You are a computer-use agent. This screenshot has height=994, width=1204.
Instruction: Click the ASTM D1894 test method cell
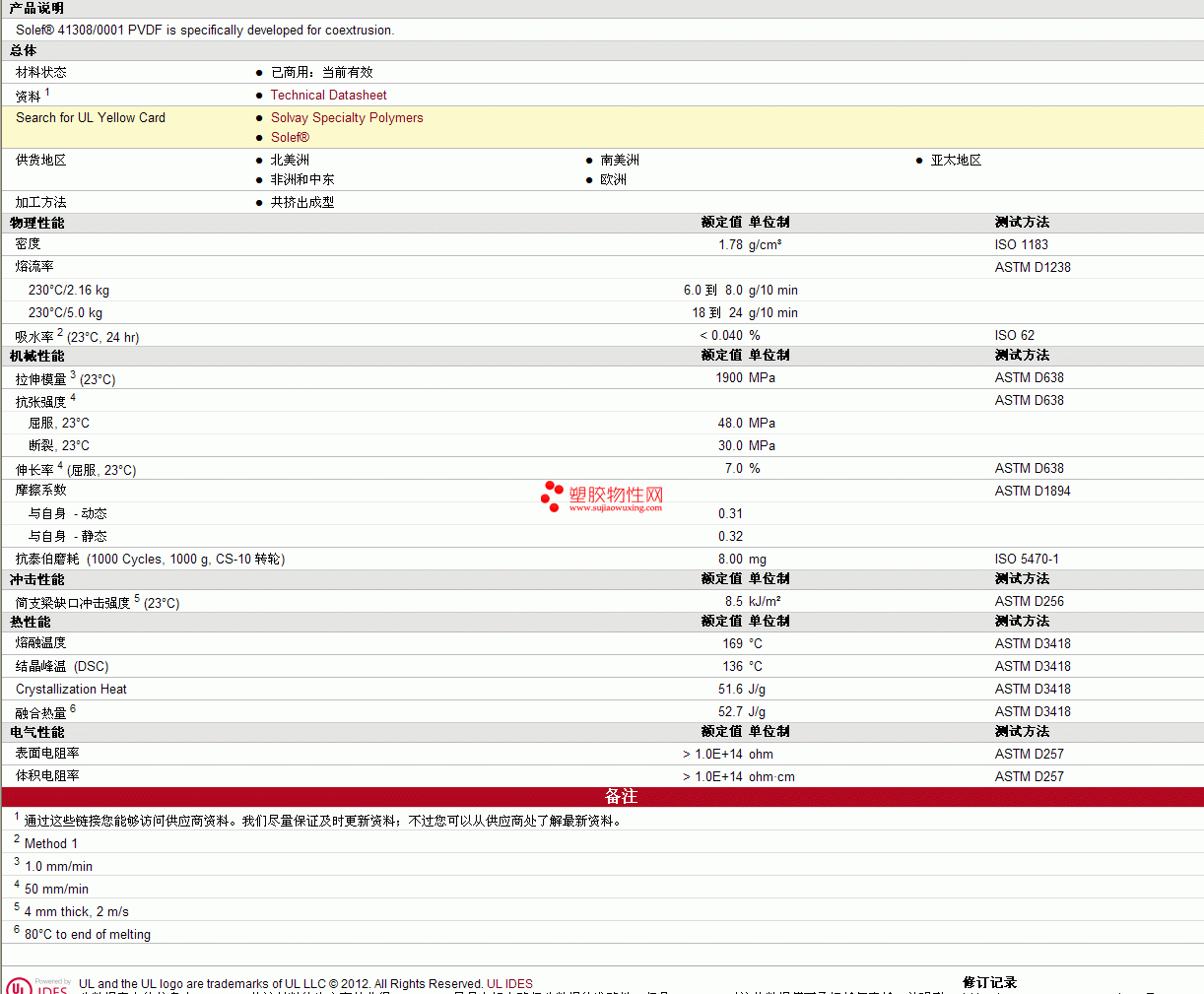tap(1032, 492)
